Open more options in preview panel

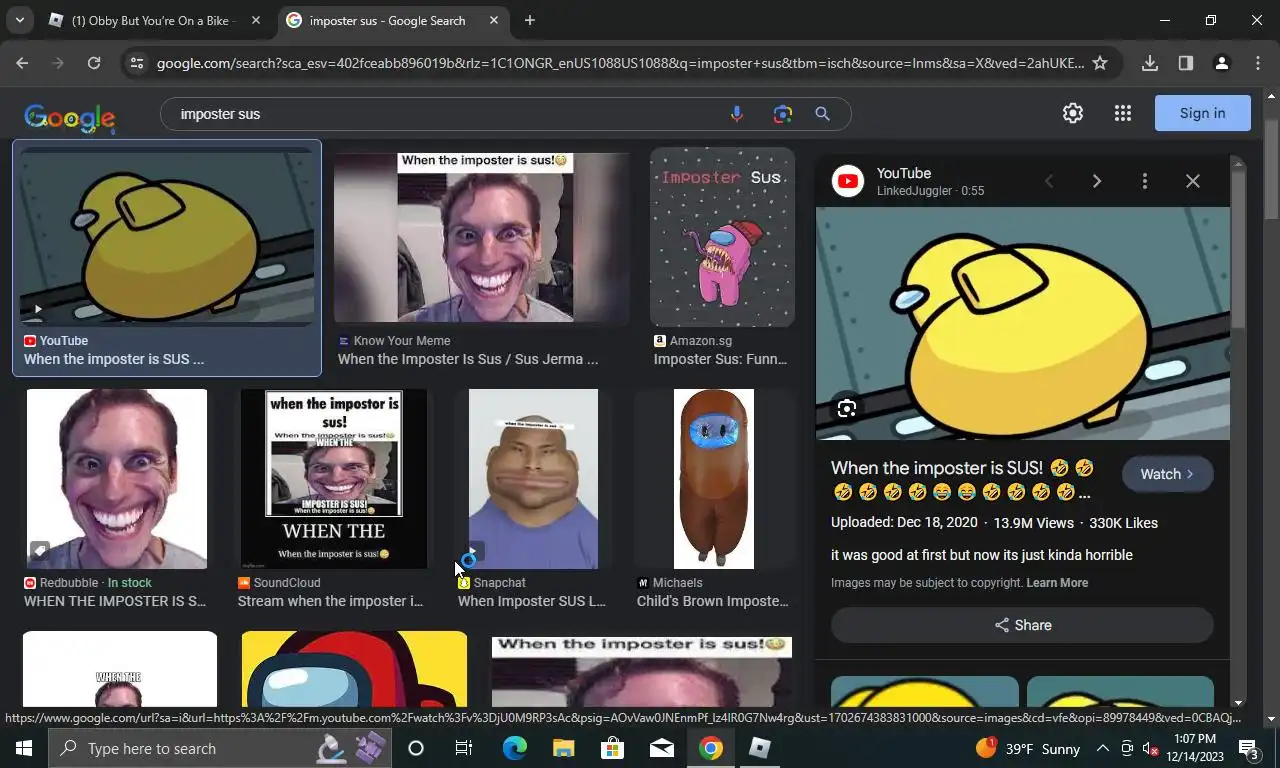(x=1145, y=181)
